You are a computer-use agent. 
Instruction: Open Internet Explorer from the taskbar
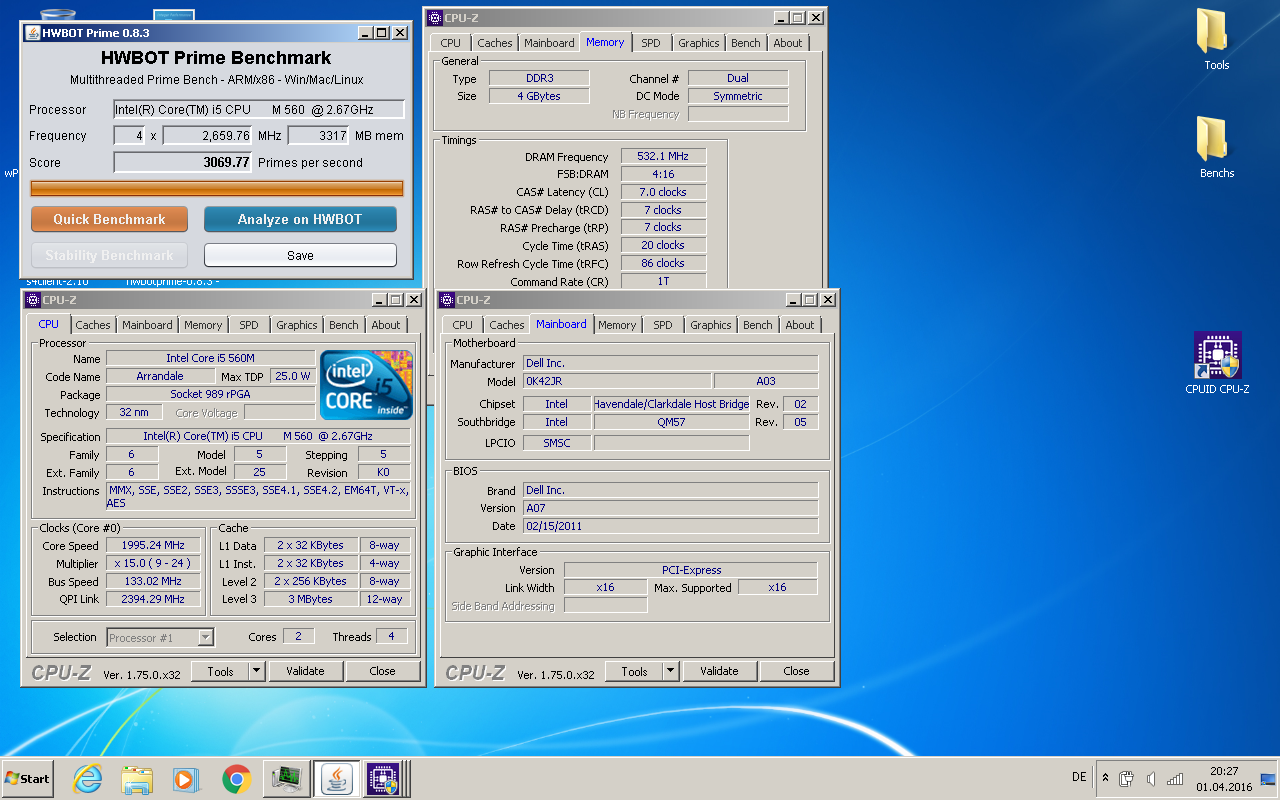(87, 779)
